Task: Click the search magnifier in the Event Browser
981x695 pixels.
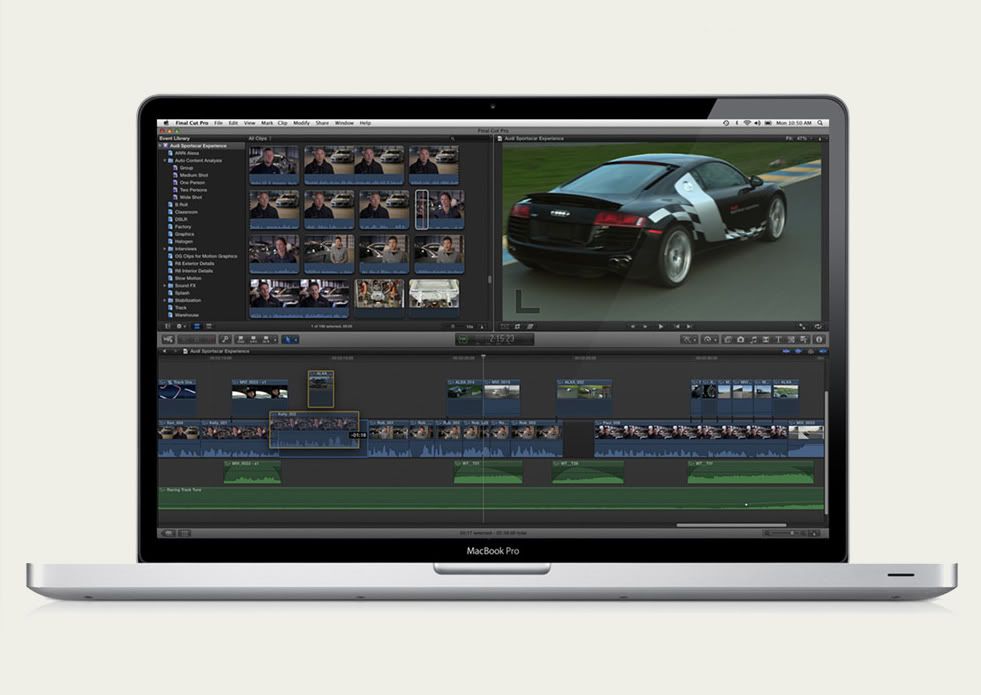Action: 452,138
